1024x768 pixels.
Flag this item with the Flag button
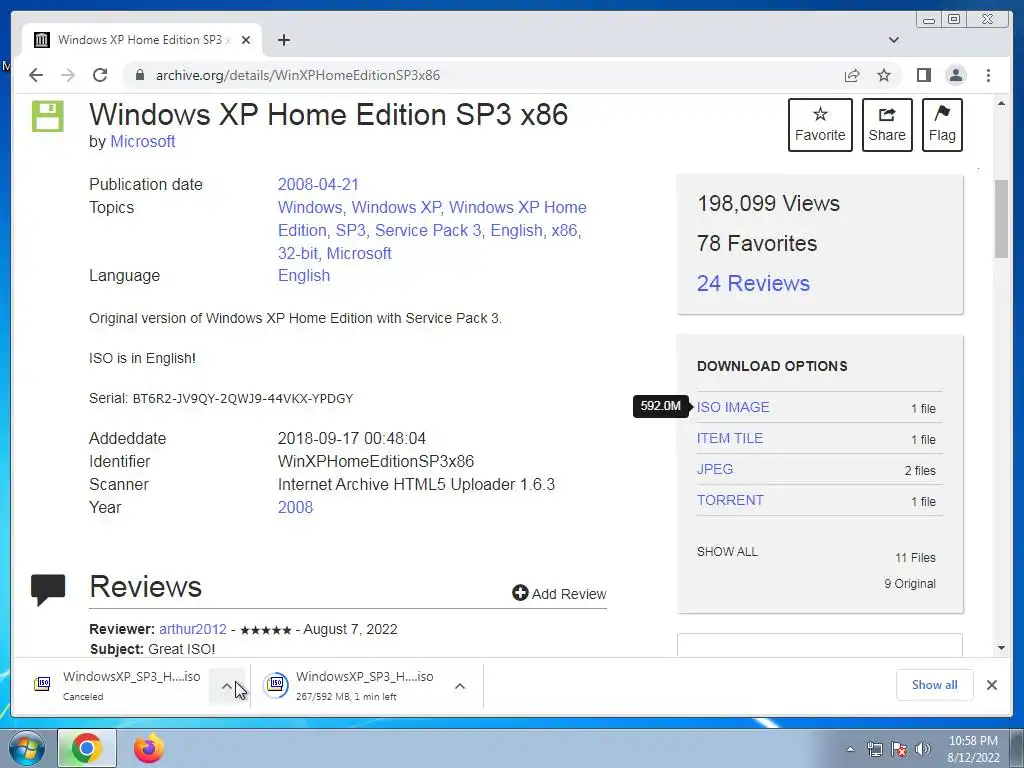pos(942,125)
